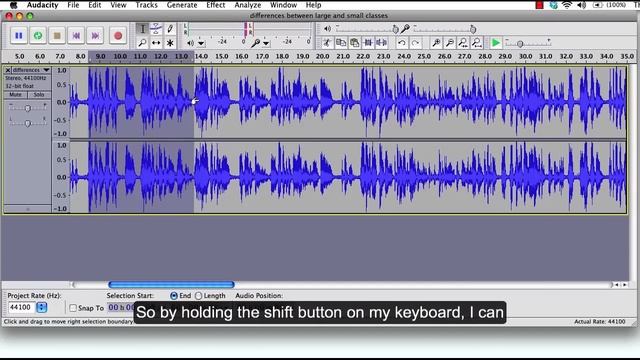The height and width of the screenshot is (360, 640).
Task: Click the microphone icon on the recording meter
Action: click(255, 43)
